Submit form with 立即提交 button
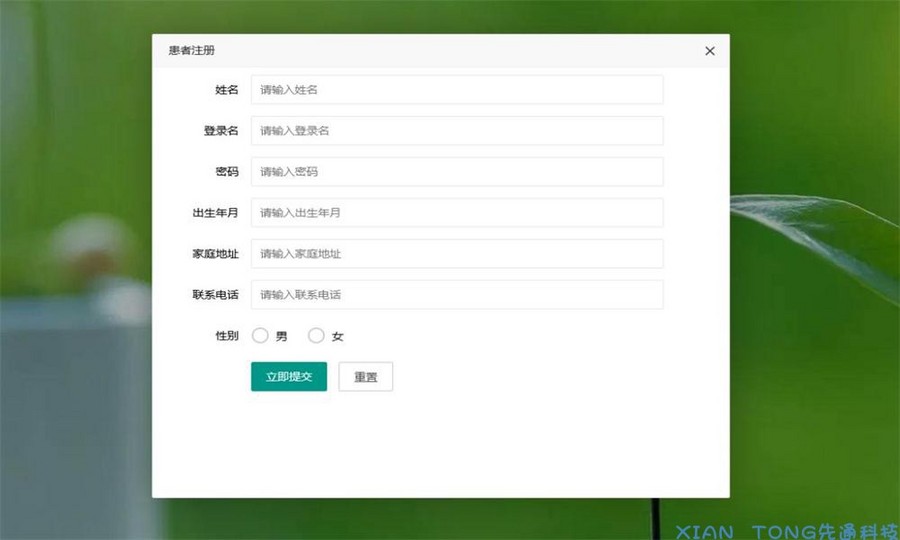Viewport: 900px width, 540px height. tap(289, 376)
